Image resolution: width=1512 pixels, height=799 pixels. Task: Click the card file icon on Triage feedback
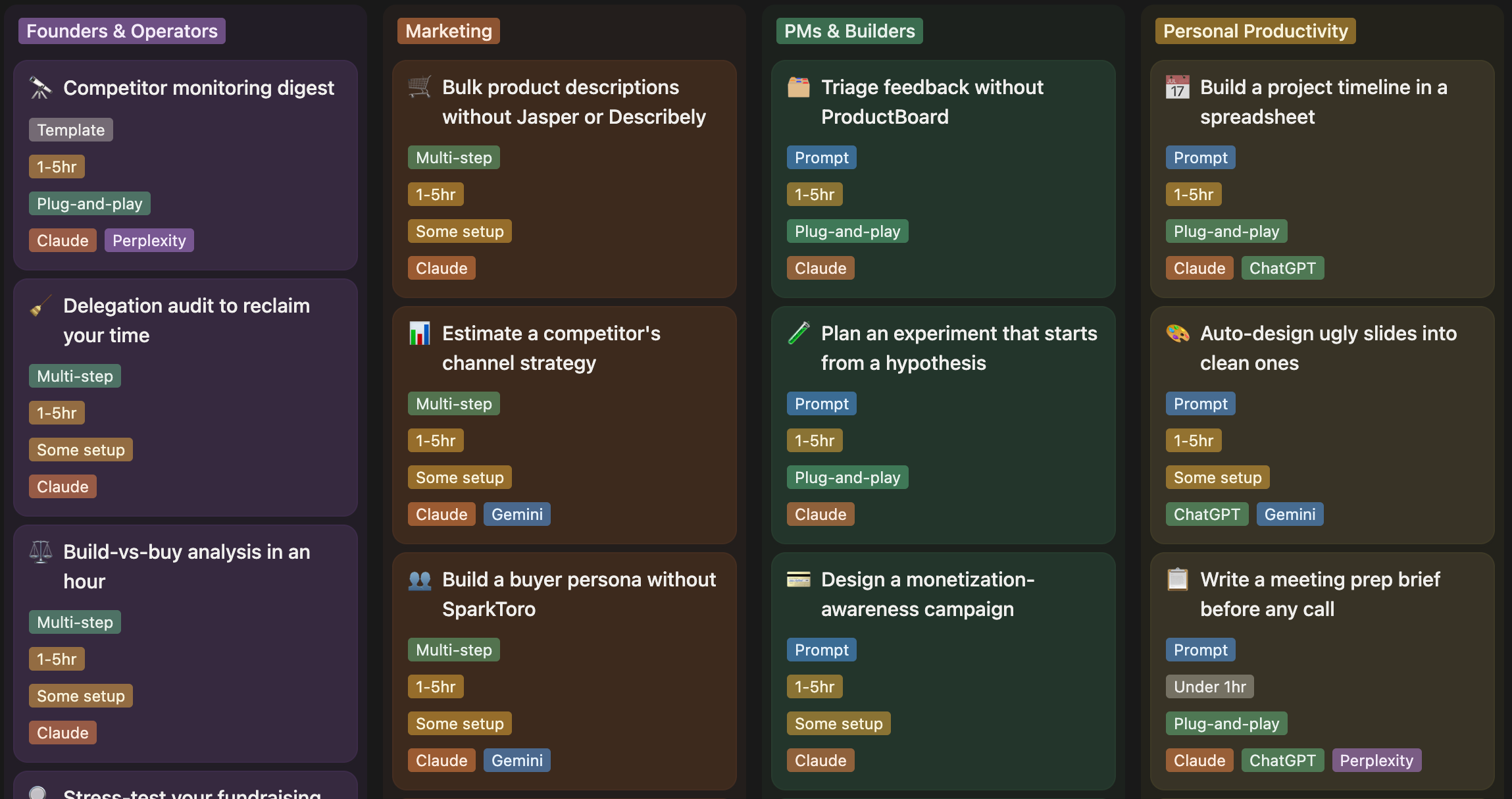tap(799, 87)
